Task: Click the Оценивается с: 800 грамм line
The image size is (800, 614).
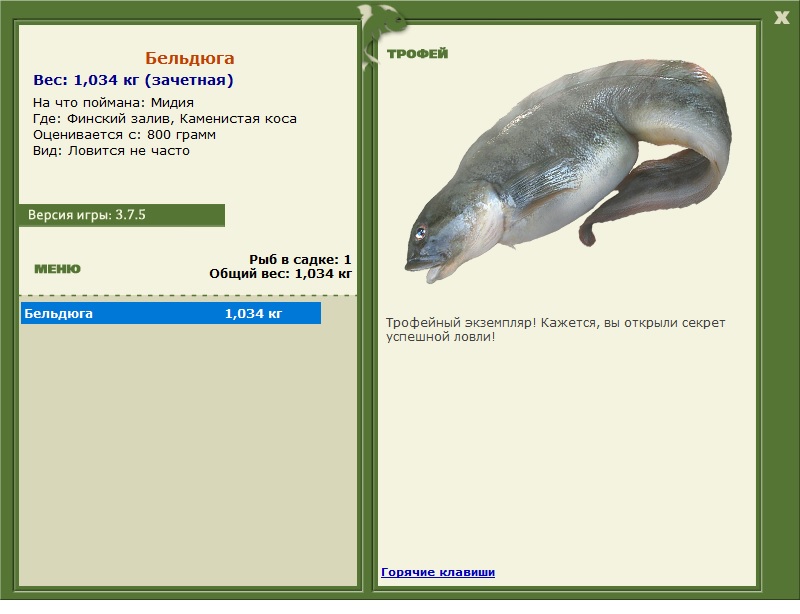Action: (124, 135)
